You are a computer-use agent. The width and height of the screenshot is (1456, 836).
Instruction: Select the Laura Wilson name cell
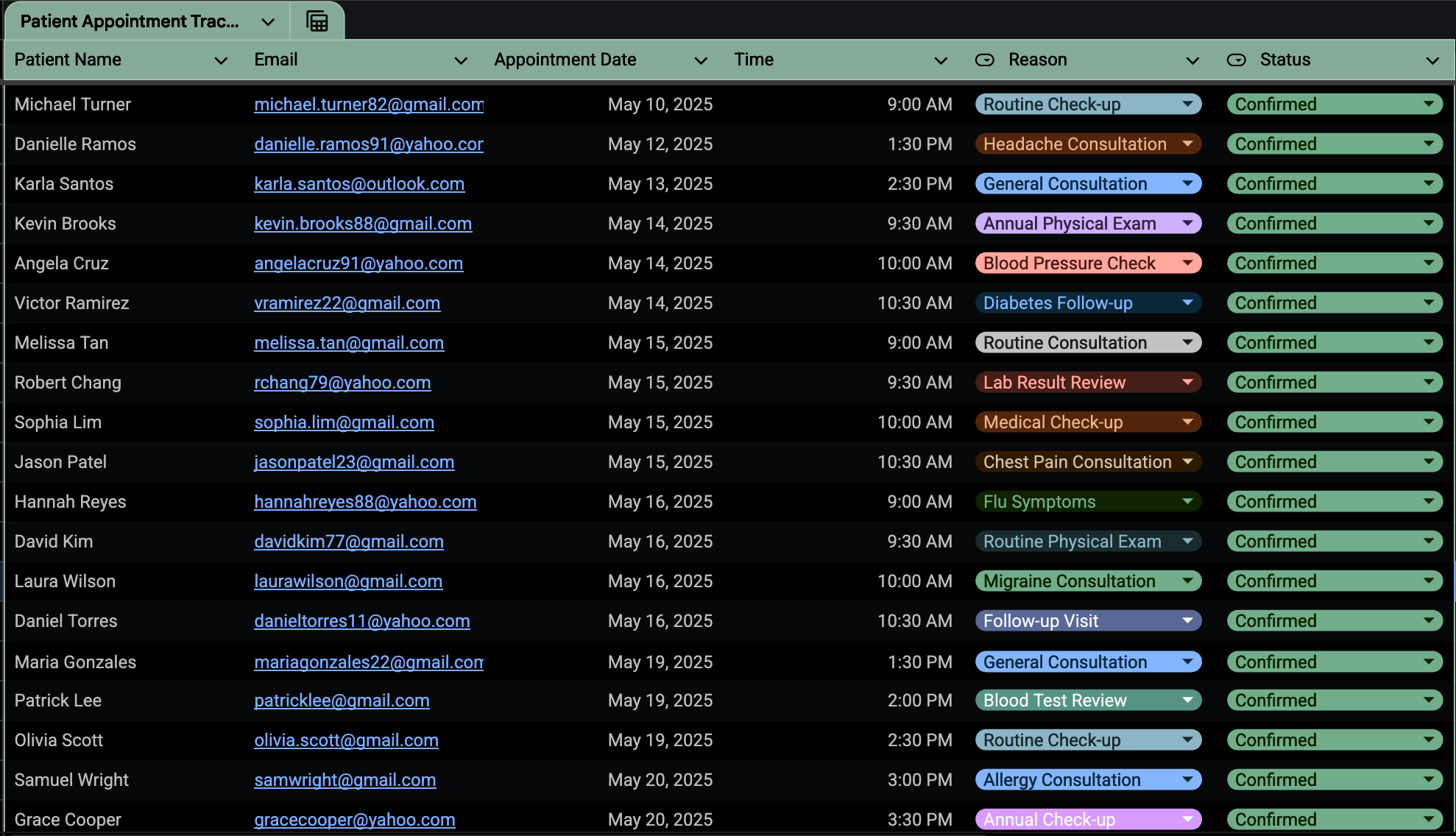(x=65, y=581)
